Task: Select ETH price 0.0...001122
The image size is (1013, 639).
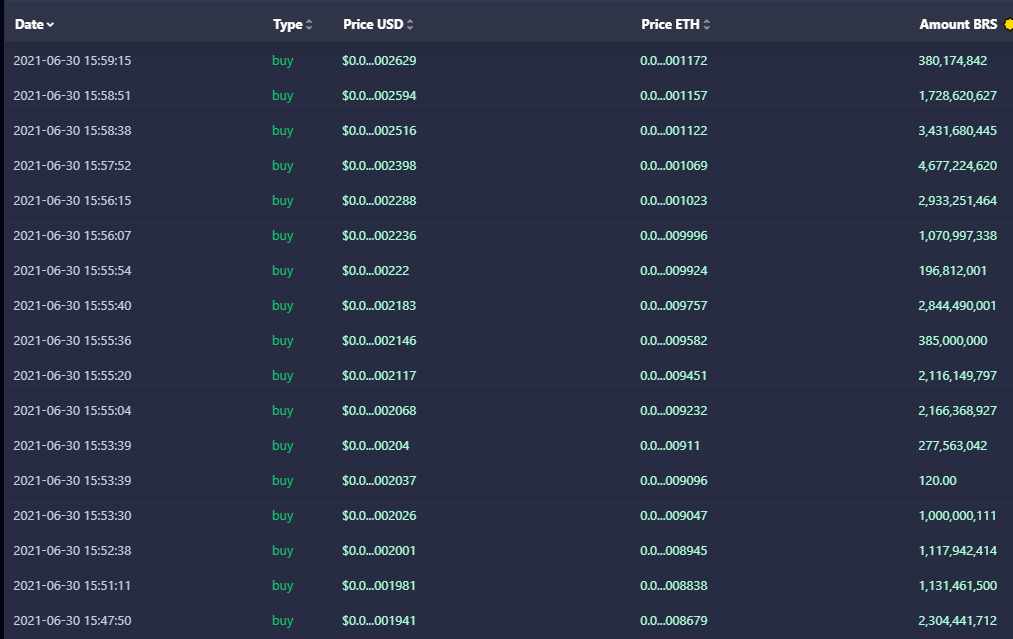Action: (x=674, y=131)
